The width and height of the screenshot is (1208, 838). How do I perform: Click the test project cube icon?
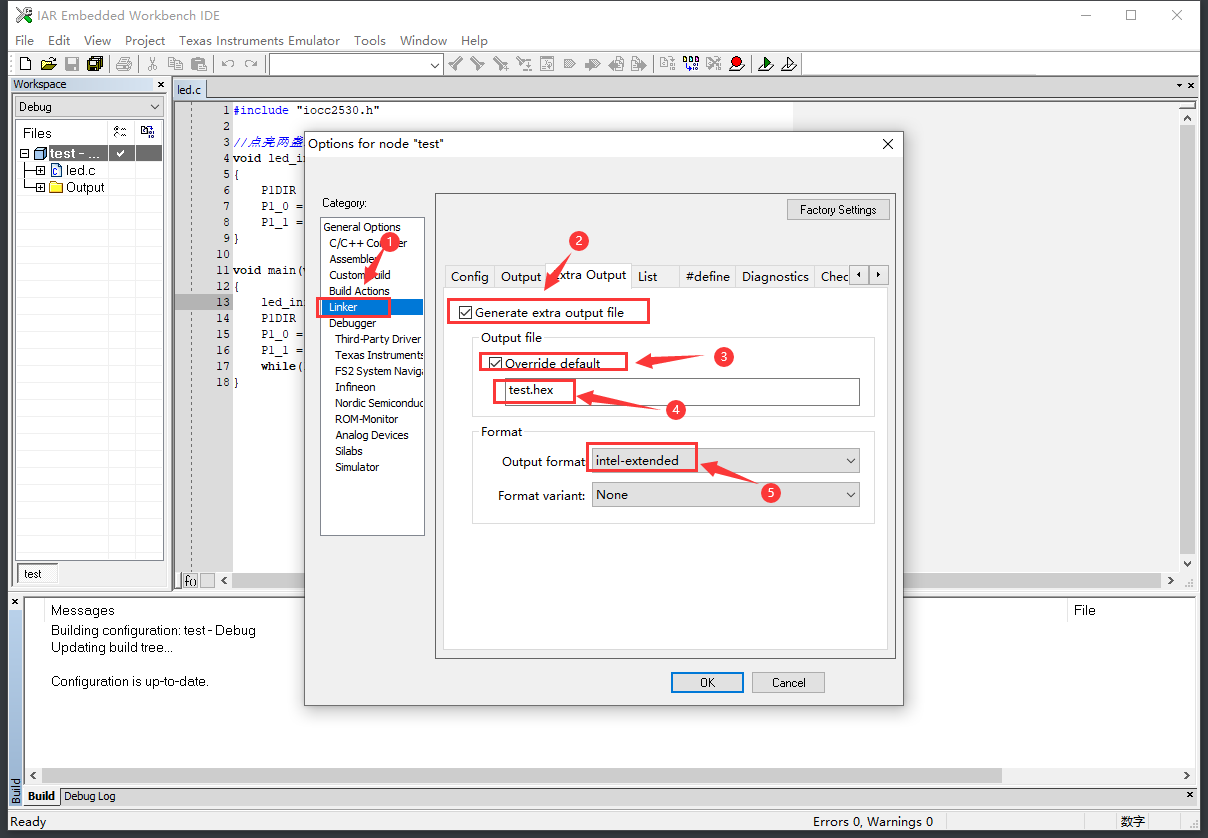click(40, 153)
